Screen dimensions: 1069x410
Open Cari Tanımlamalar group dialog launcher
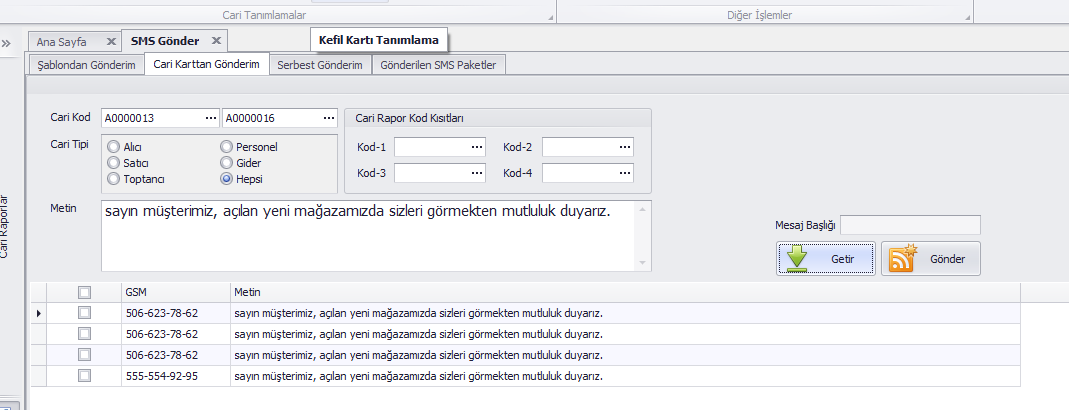pyautogui.click(x=549, y=17)
